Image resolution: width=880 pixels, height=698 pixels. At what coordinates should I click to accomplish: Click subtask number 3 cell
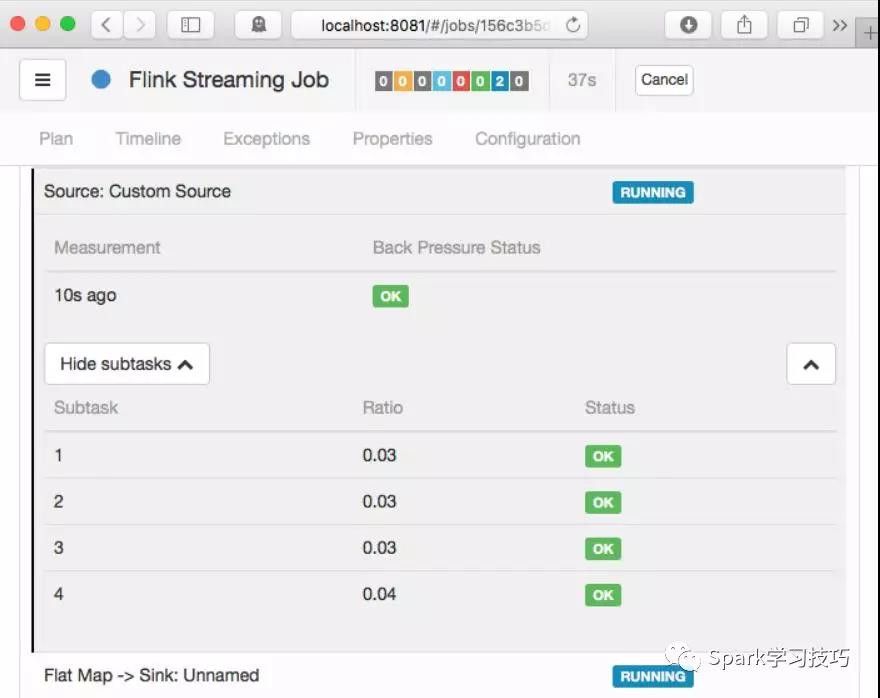[x=58, y=548]
